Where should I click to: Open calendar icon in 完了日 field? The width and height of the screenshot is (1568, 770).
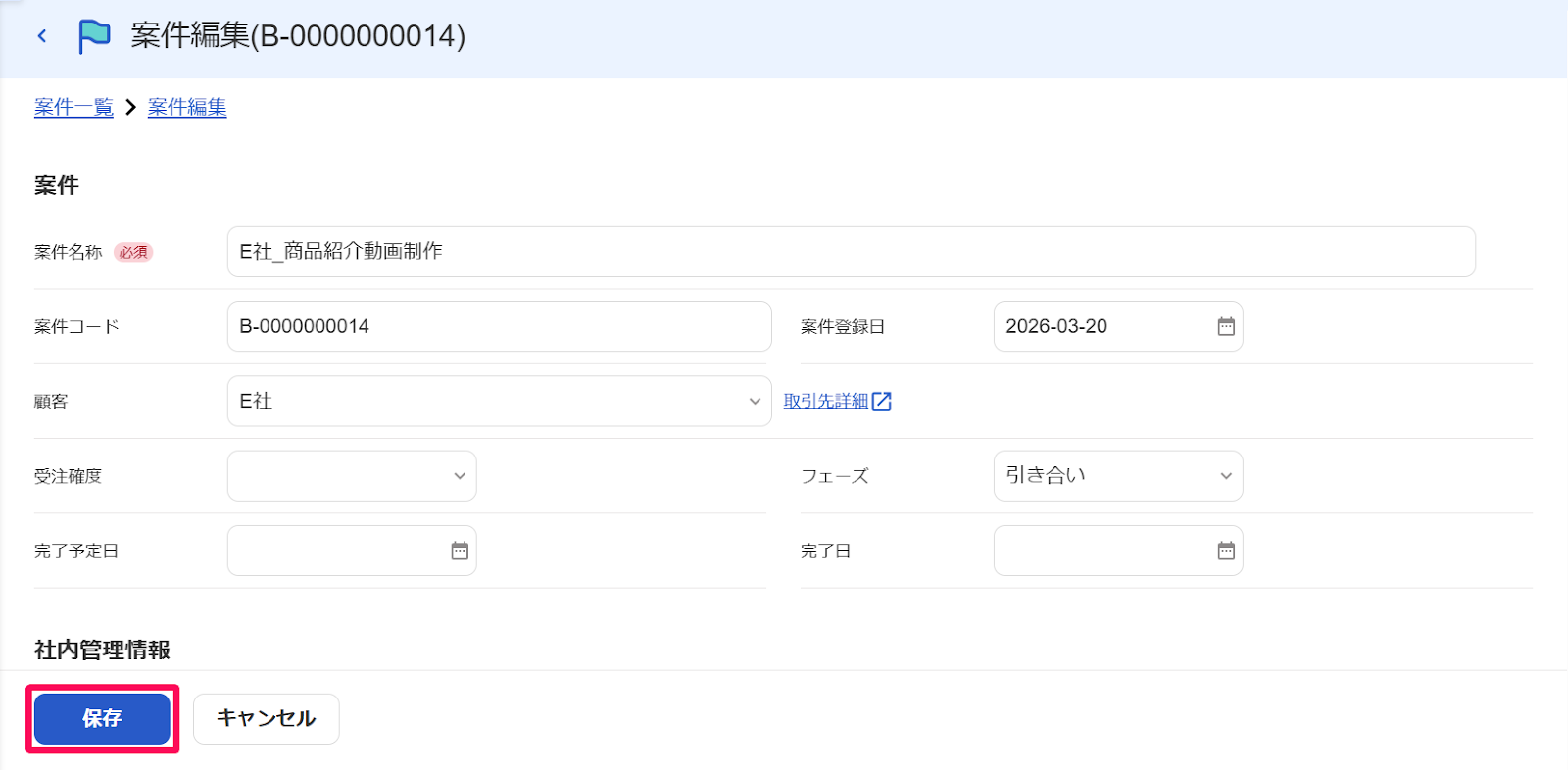[x=1226, y=551]
